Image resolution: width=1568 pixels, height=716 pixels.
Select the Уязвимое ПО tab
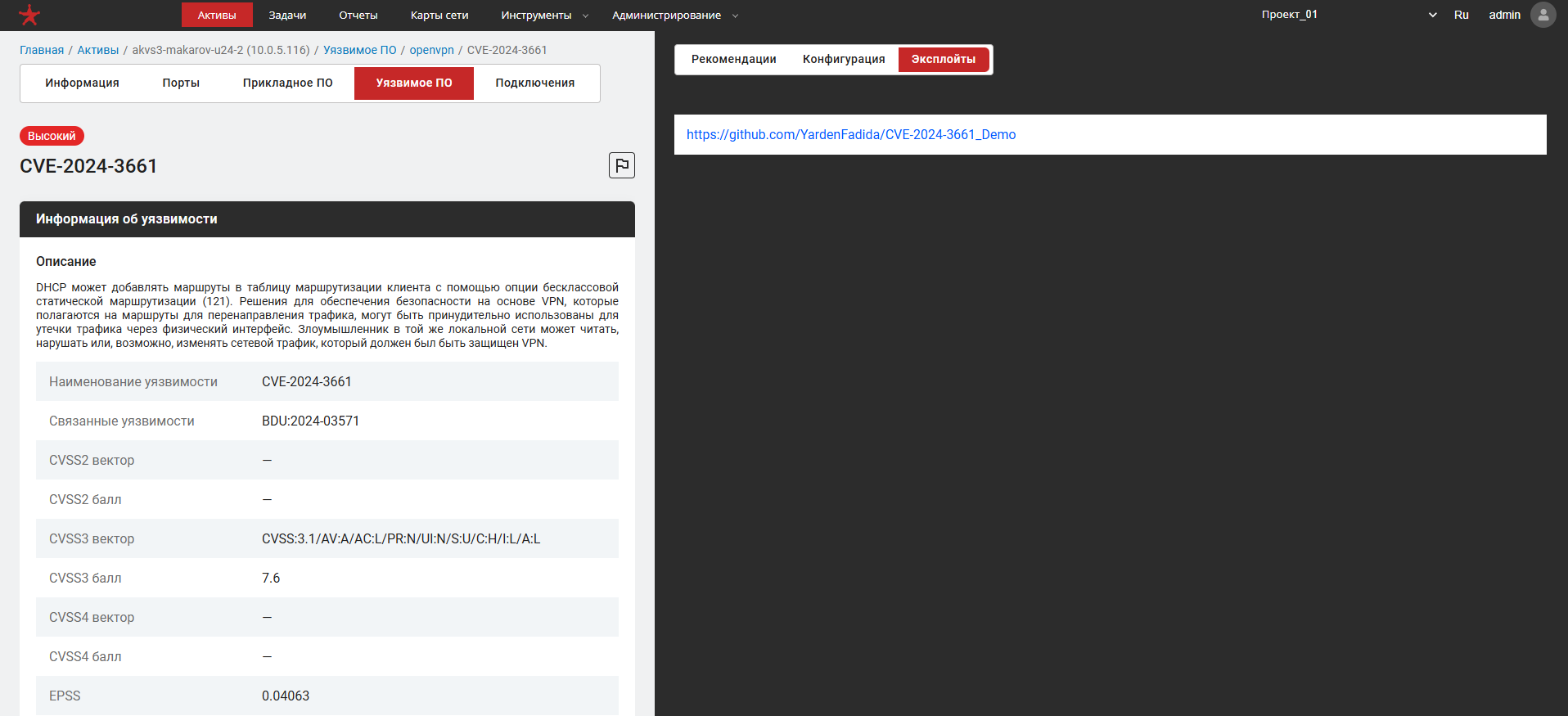pos(414,83)
